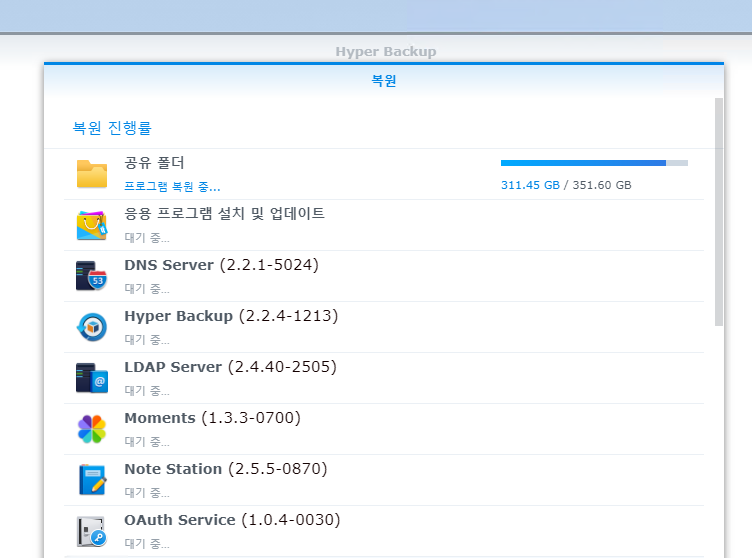Click the vertical scrollbar of restore list
The width and height of the screenshot is (752, 558).
[x=718, y=212]
